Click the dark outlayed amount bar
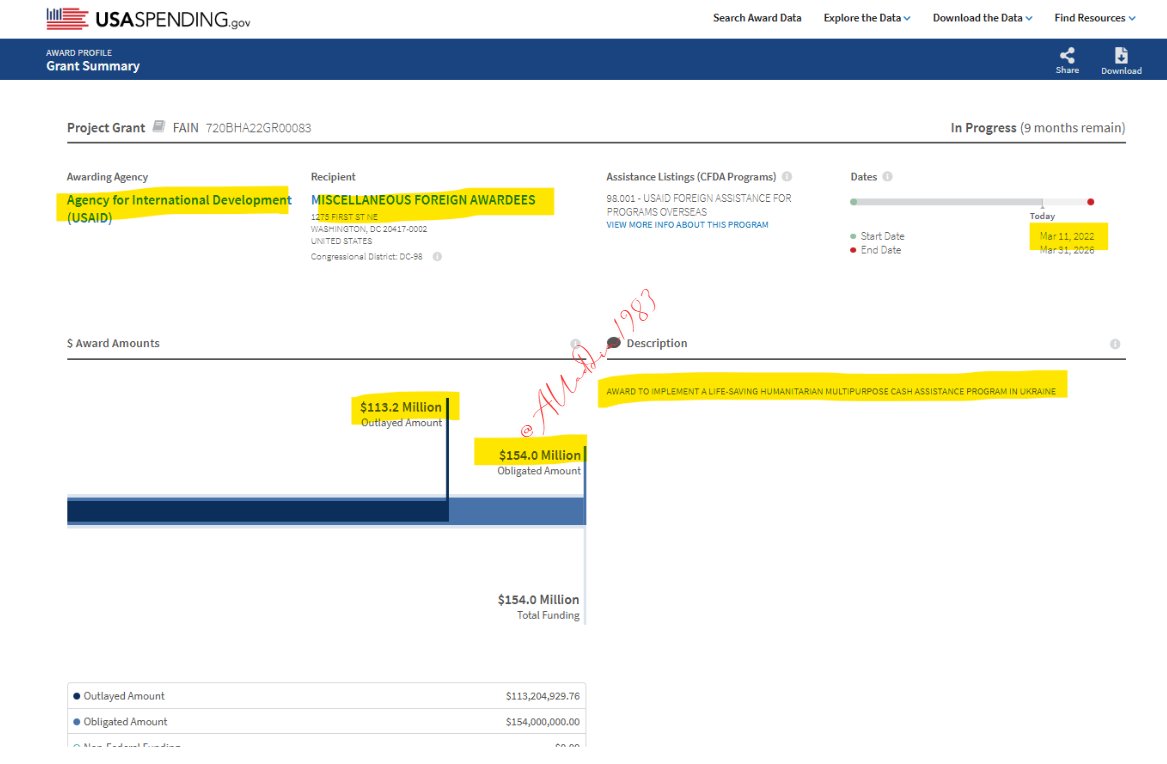The height and width of the screenshot is (764, 1167). pos(258,510)
